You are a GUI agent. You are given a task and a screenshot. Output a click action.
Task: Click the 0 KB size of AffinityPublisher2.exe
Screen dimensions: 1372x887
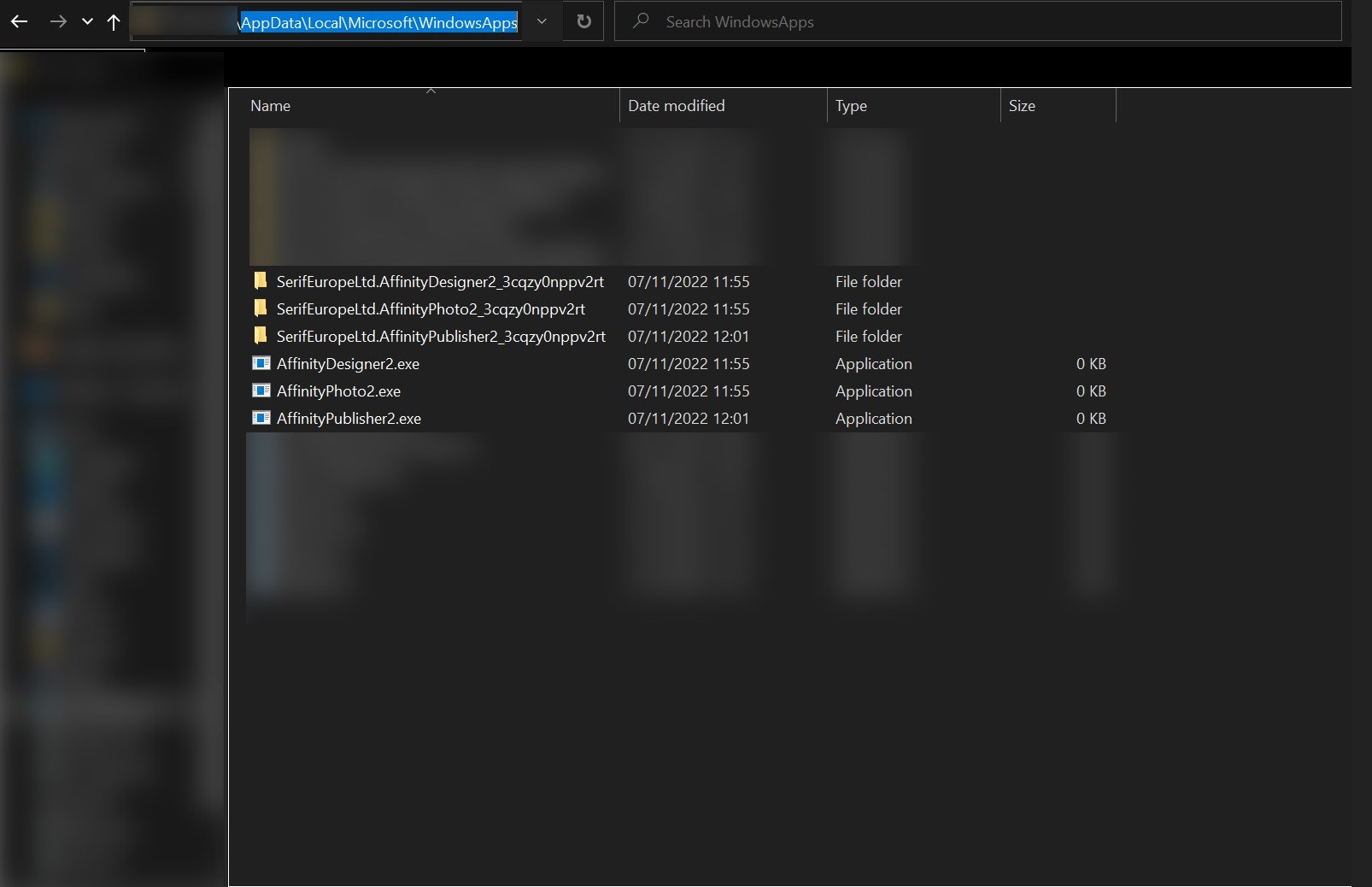(x=1091, y=418)
